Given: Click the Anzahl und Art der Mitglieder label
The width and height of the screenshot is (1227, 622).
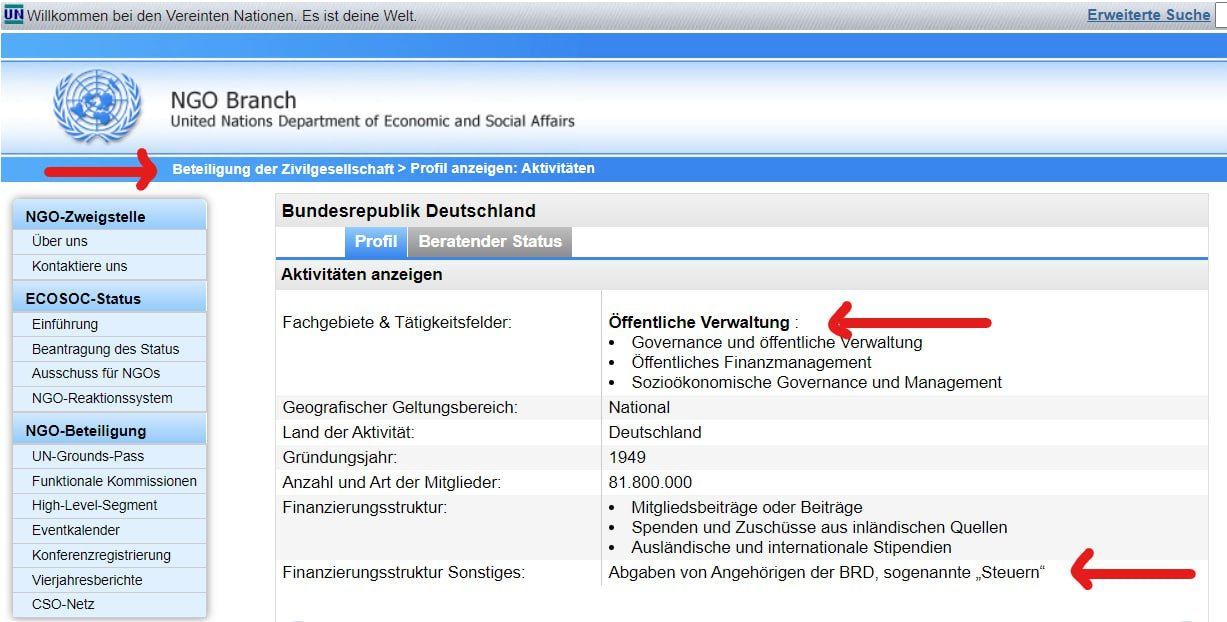Looking at the screenshot, I should 392,482.
